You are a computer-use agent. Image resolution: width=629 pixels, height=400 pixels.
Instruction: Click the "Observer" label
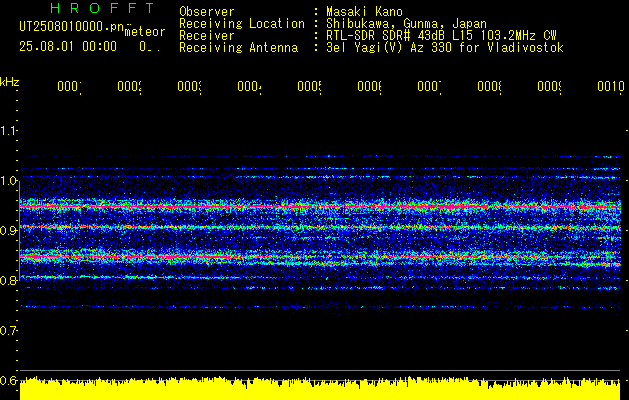[207, 11]
